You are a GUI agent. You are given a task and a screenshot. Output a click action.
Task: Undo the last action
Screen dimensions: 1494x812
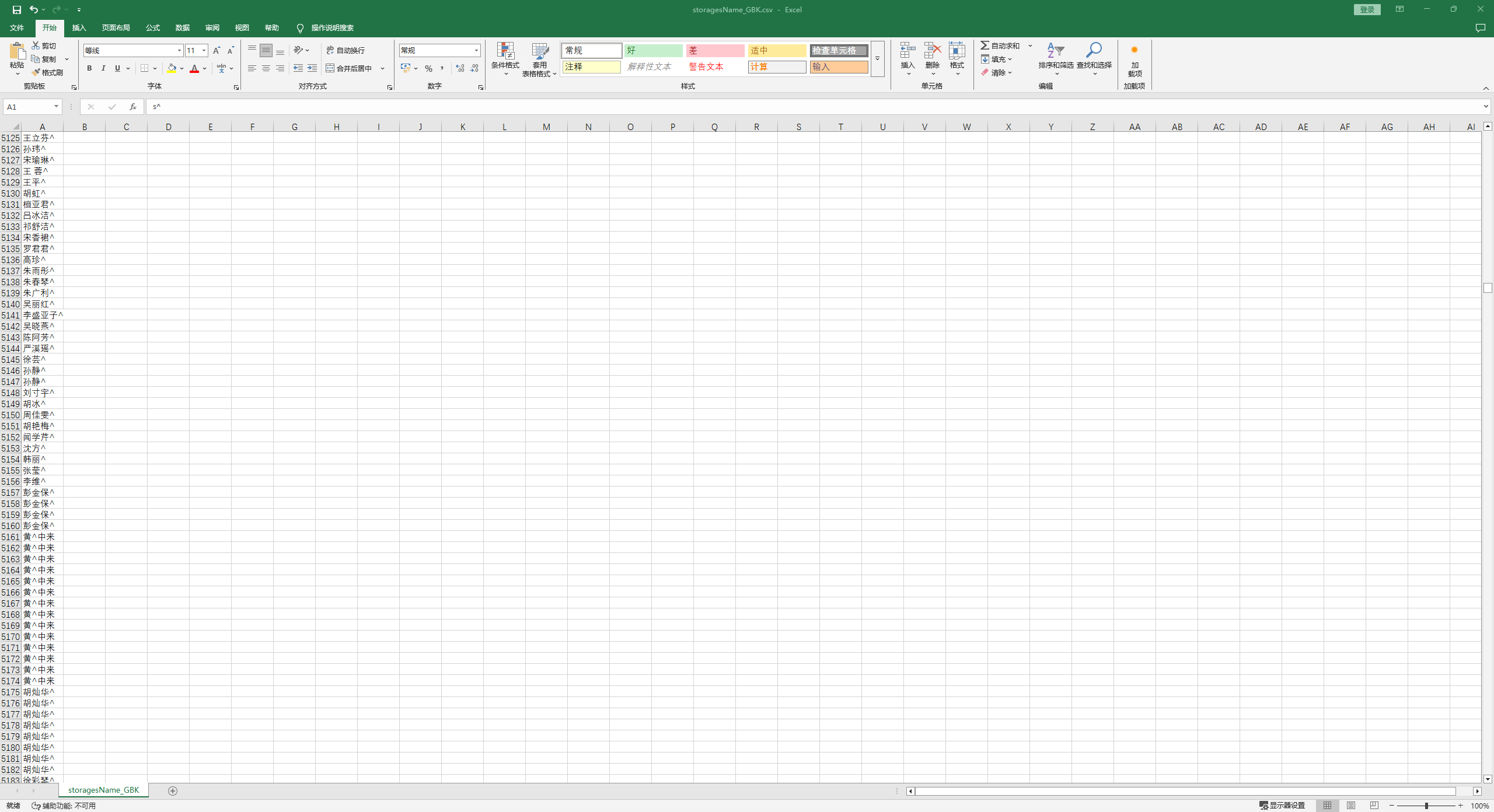pos(34,9)
